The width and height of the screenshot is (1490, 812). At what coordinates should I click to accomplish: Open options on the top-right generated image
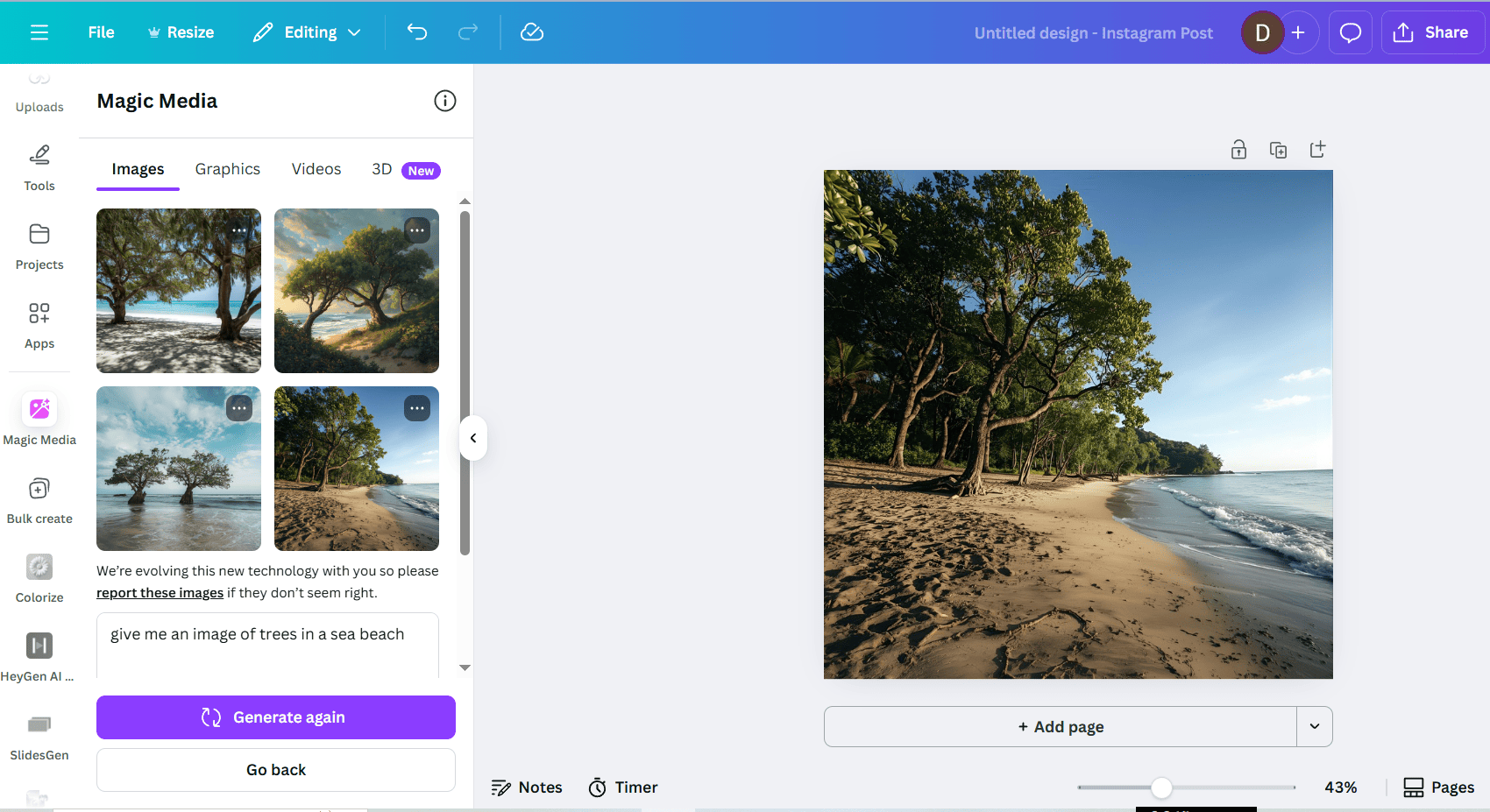pyautogui.click(x=417, y=230)
